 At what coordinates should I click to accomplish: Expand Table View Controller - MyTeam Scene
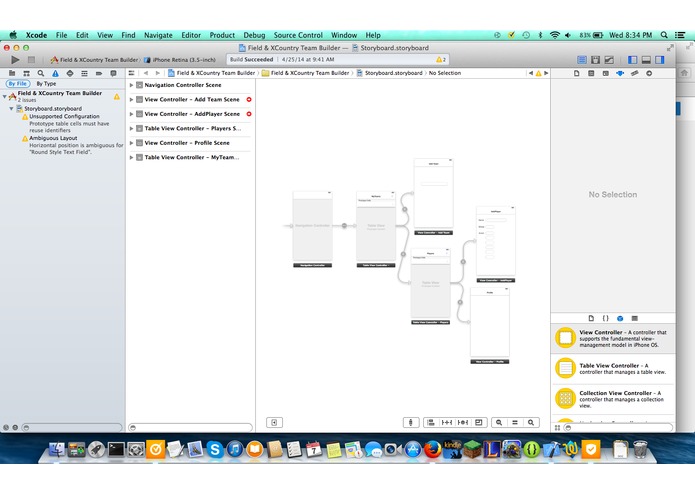point(132,157)
